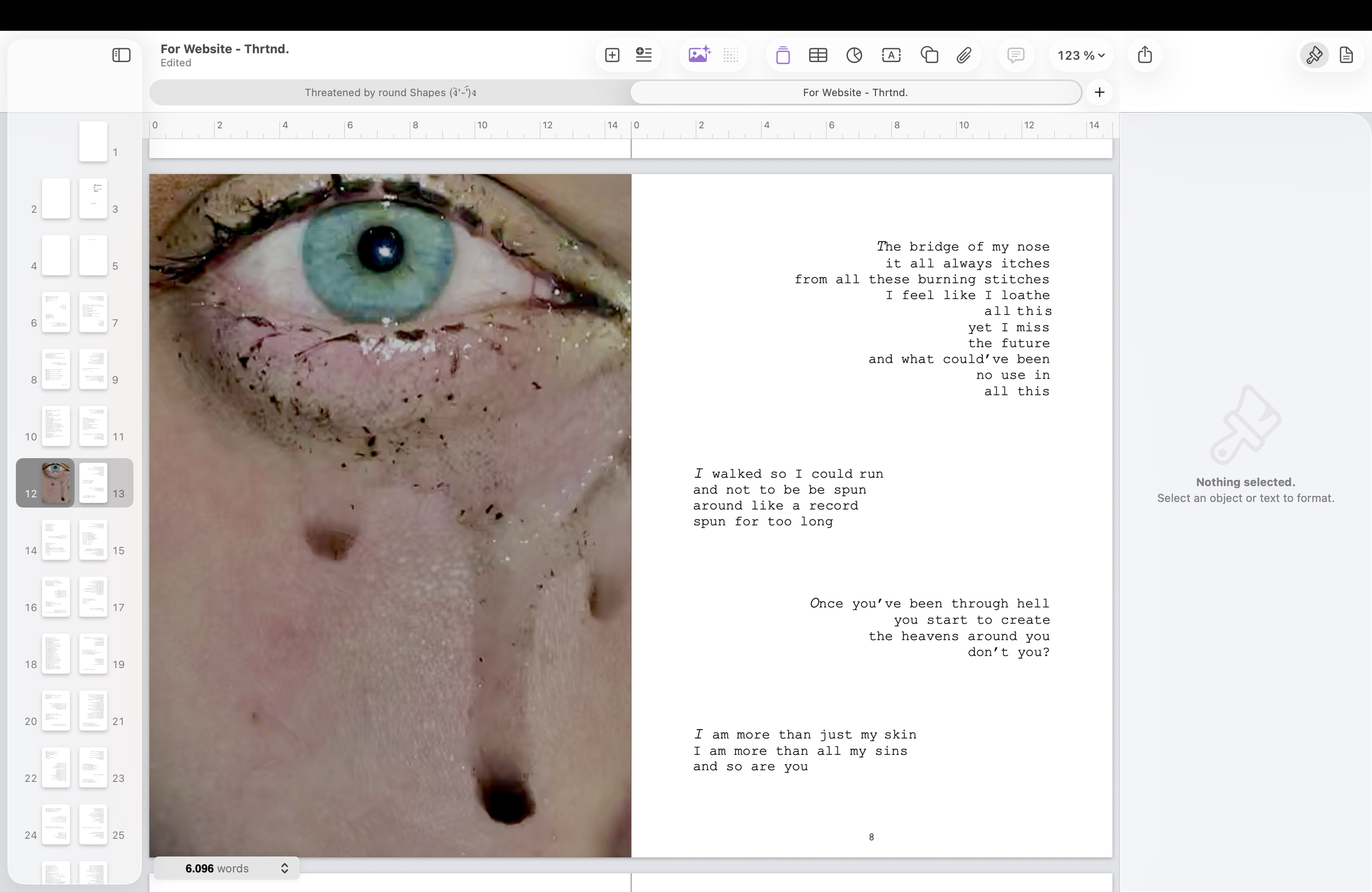Select page 9 thumbnail

pos(93,369)
